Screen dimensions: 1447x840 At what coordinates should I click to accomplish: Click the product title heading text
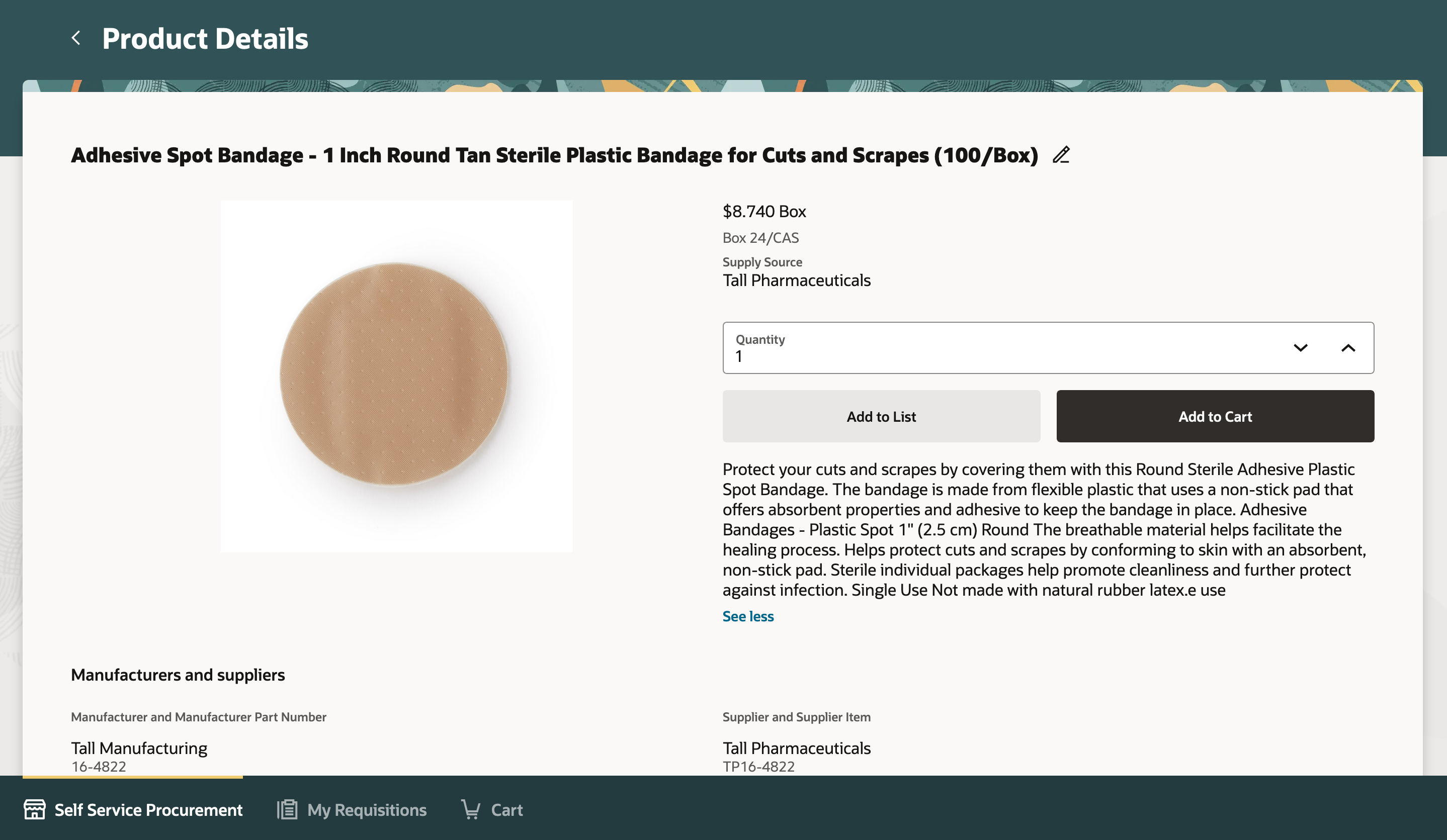click(554, 155)
